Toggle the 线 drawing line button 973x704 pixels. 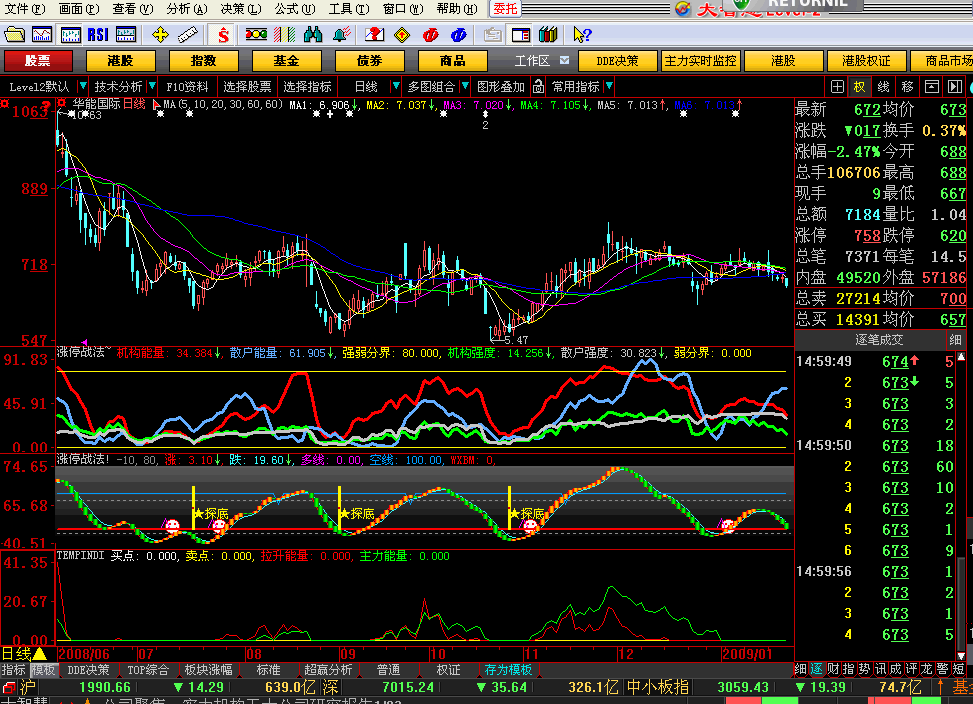point(884,87)
